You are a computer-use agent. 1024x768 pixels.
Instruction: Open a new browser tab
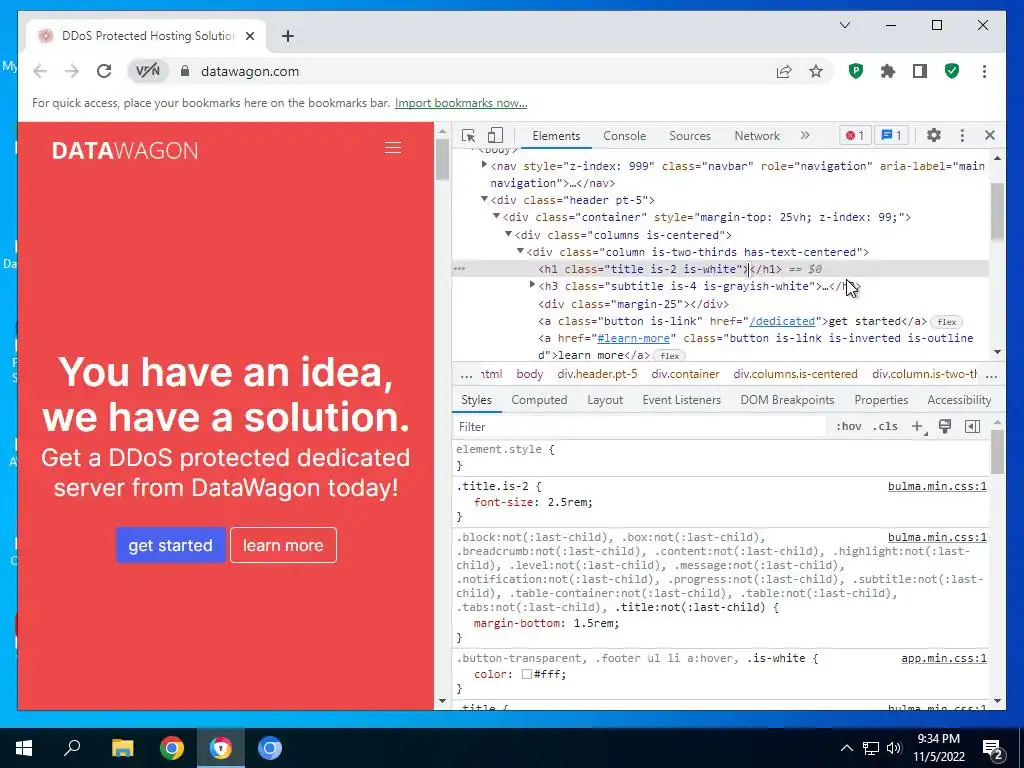coord(288,36)
